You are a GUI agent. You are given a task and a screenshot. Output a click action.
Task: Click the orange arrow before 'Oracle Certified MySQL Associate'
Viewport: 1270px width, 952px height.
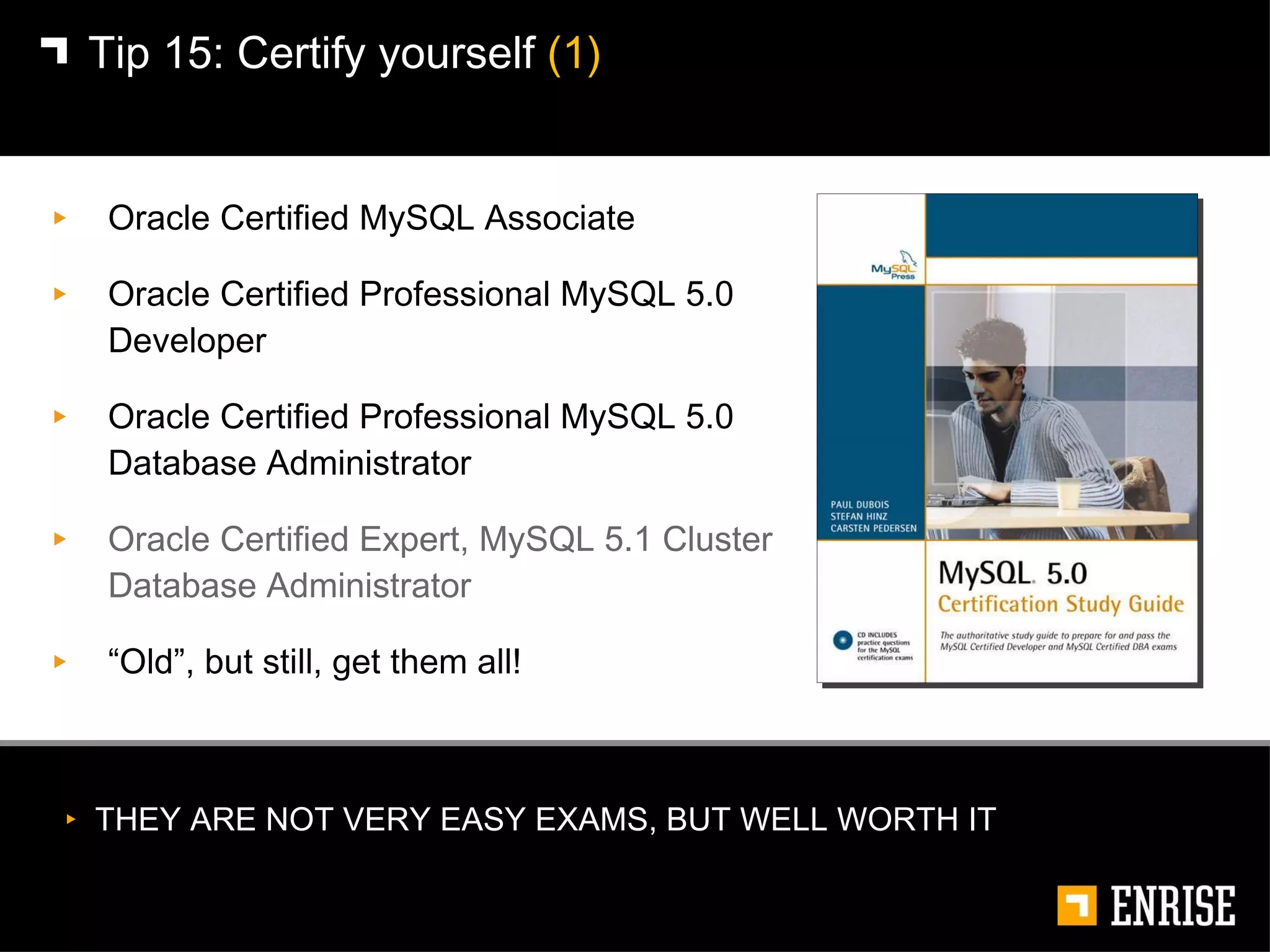click(x=60, y=218)
